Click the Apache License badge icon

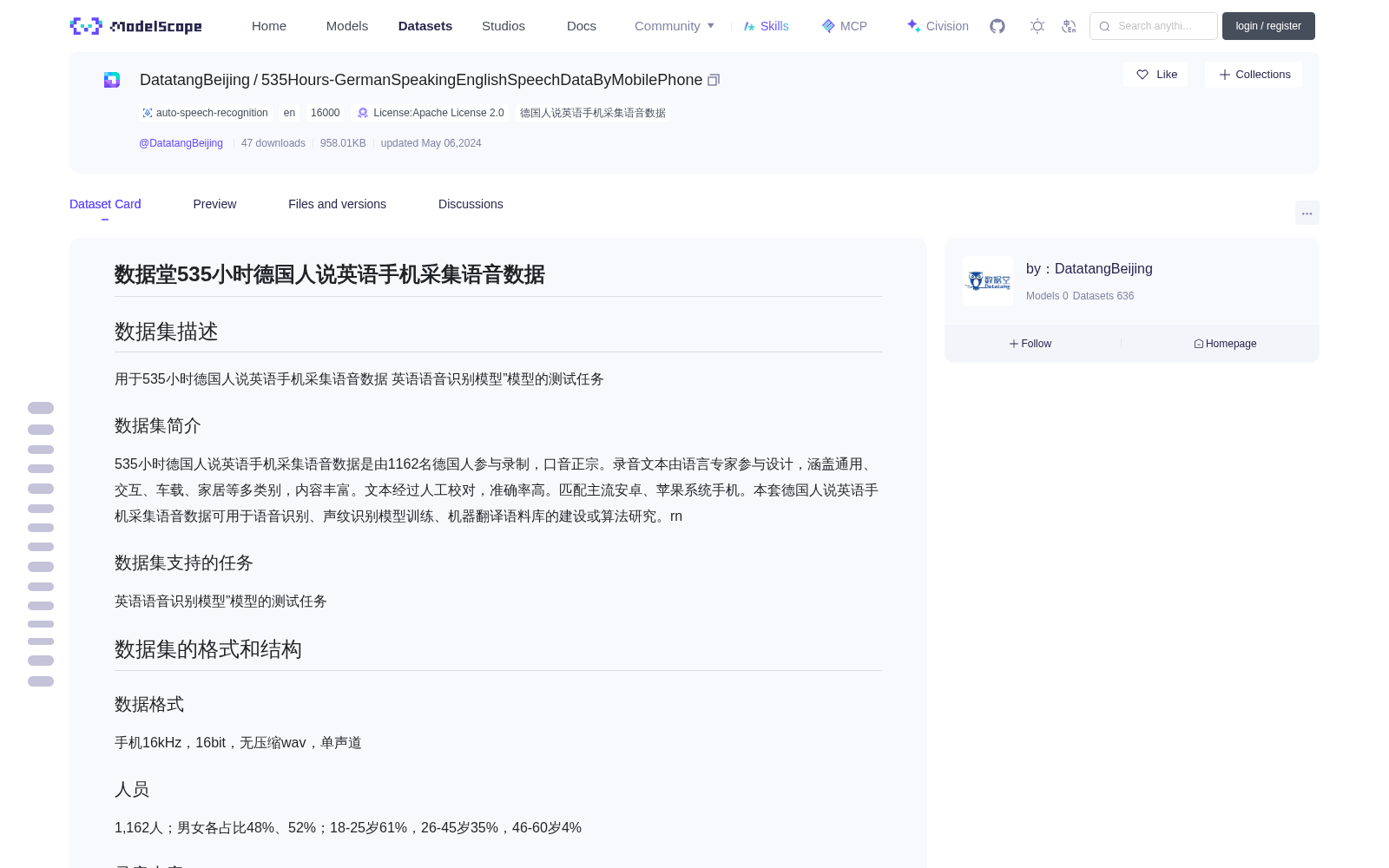click(363, 113)
